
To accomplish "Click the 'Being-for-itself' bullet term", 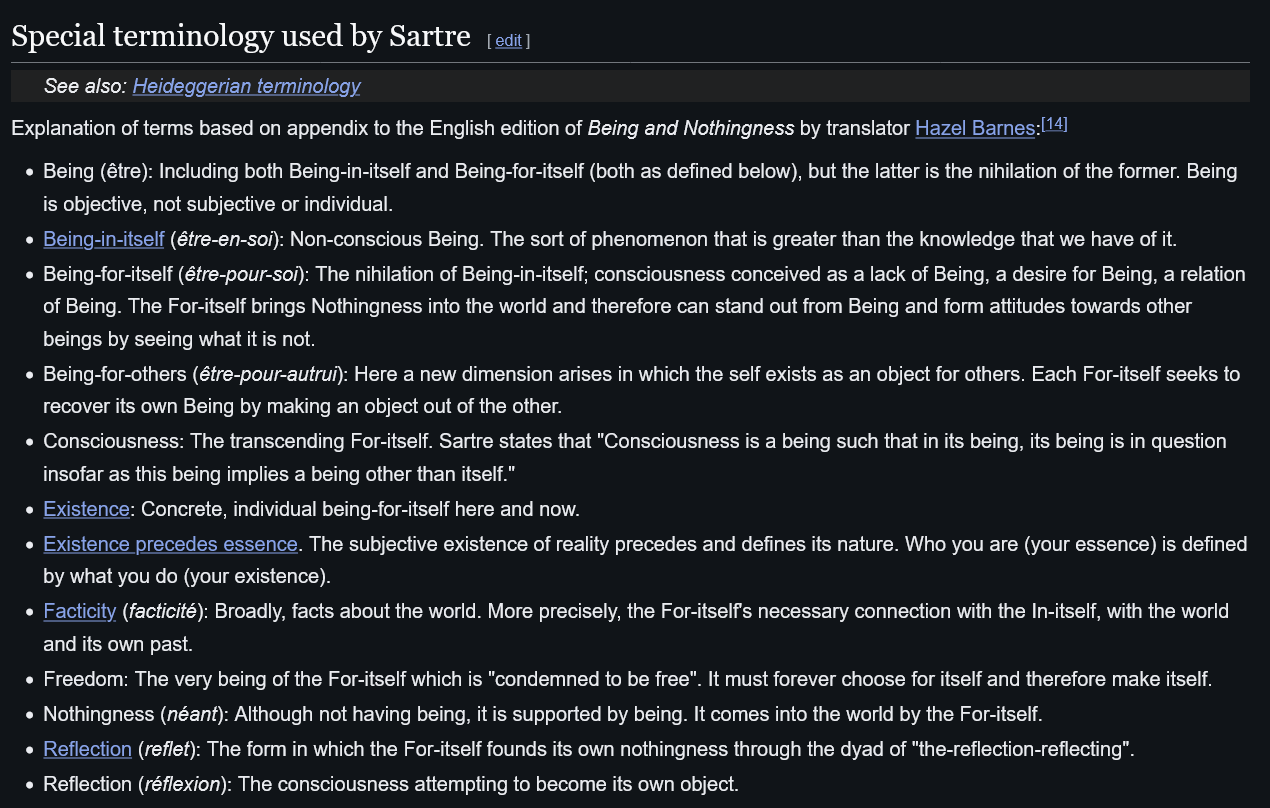I will 108,274.
